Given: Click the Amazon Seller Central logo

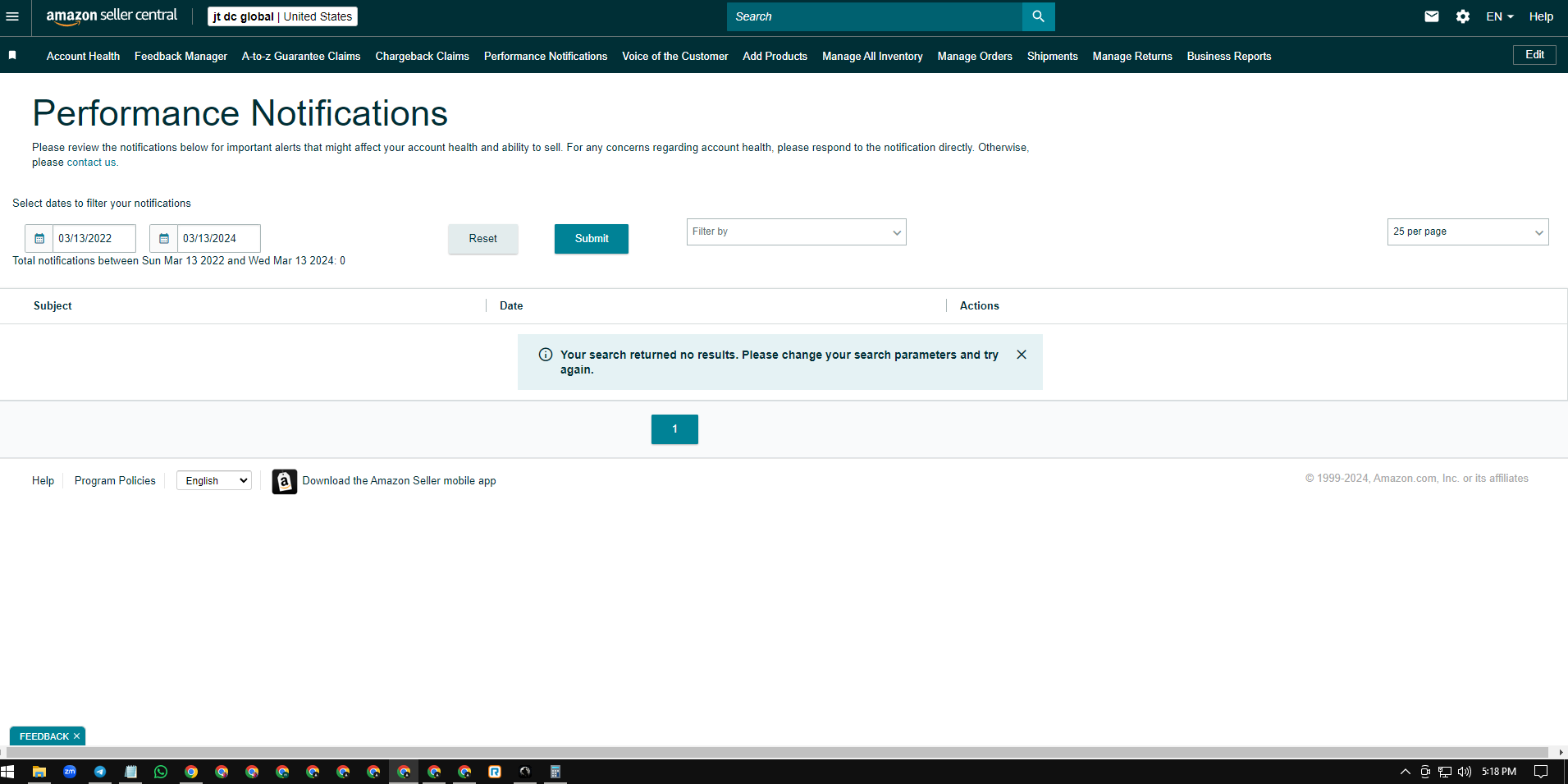Looking at the screenshot, I should [x=112, y=16].
